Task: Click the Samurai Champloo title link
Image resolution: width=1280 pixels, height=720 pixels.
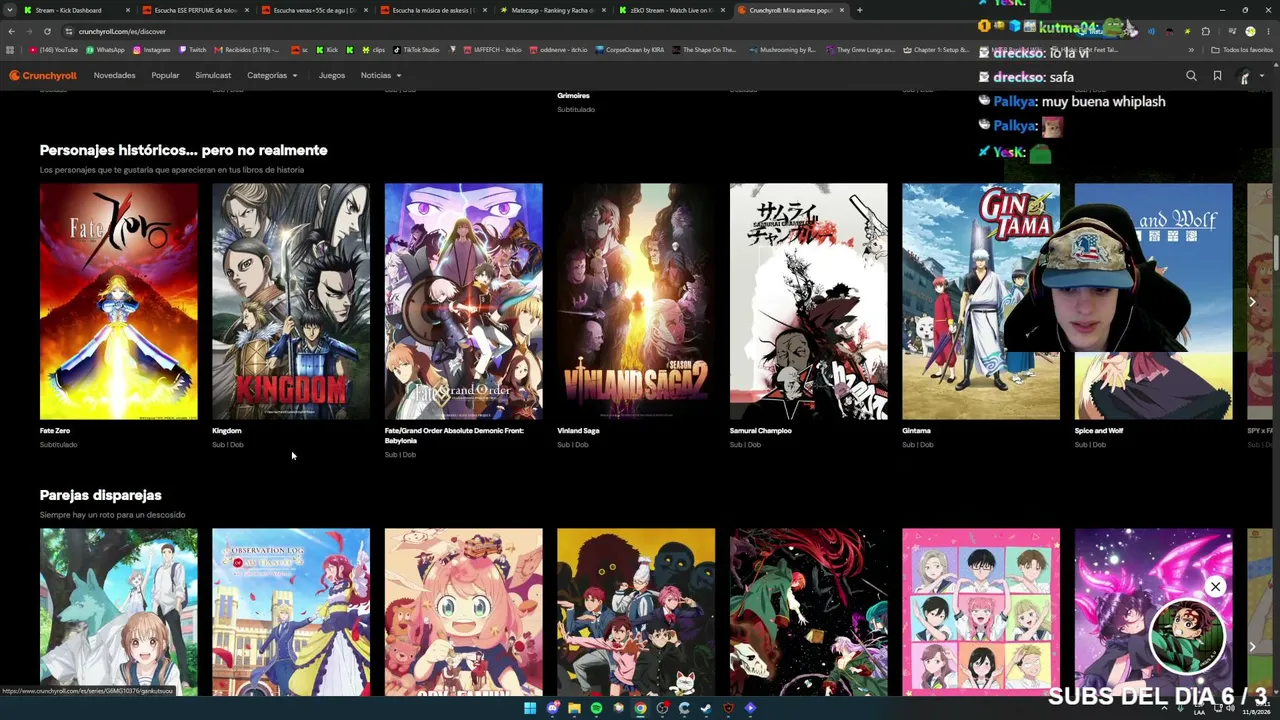Action: point(761,431)
